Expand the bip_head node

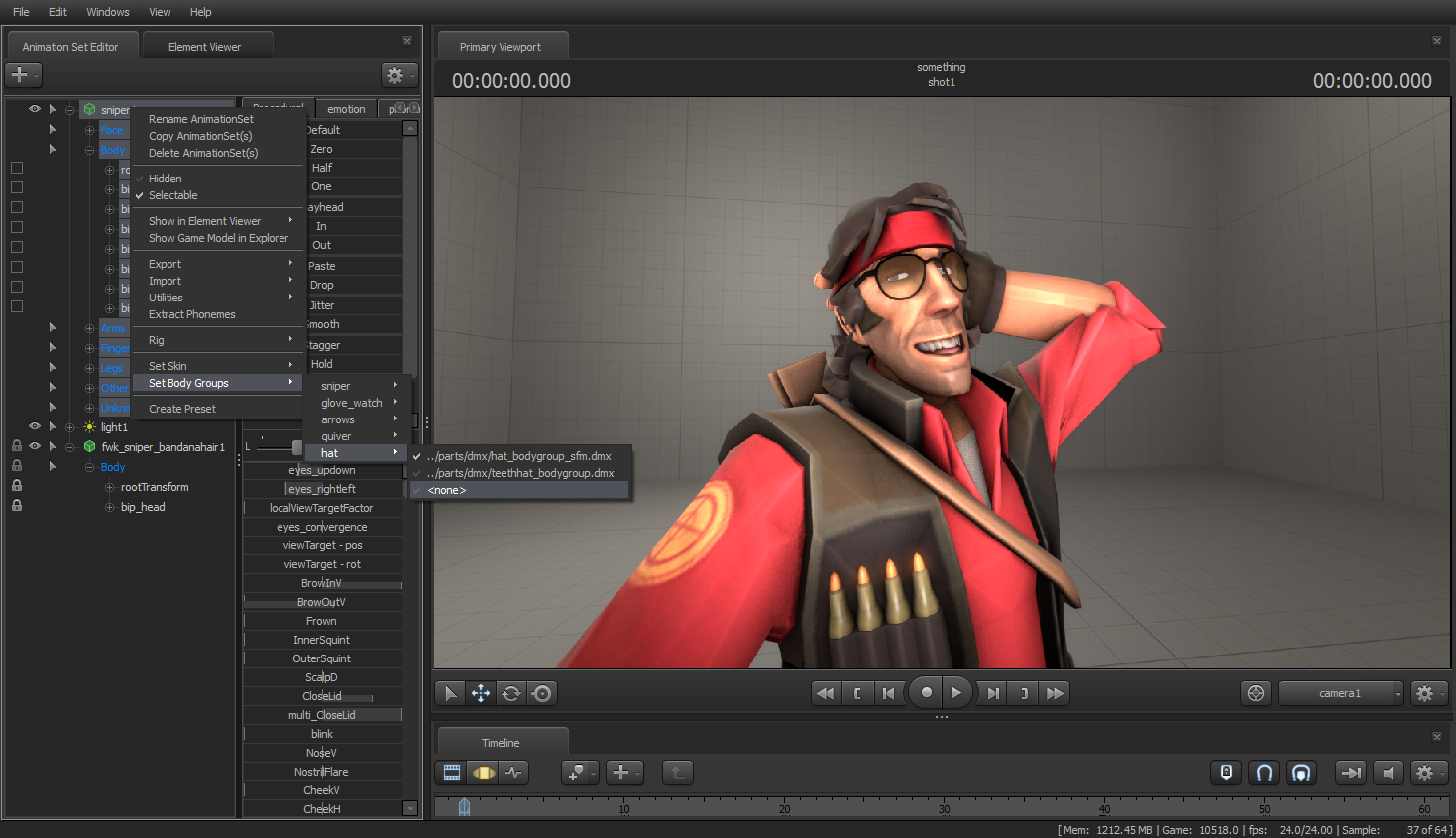point(110,507)
